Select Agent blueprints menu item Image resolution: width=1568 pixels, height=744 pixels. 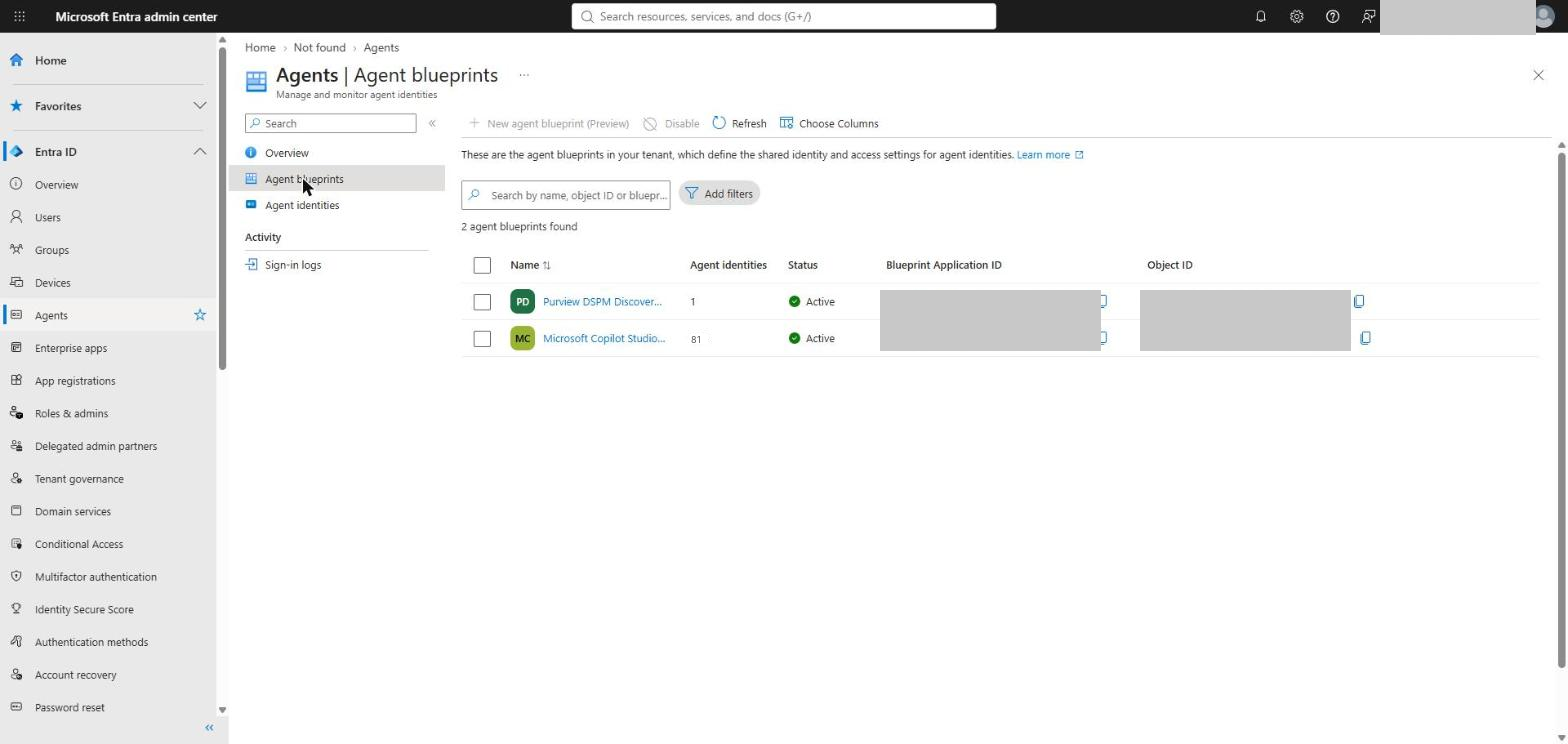point(337,179)
